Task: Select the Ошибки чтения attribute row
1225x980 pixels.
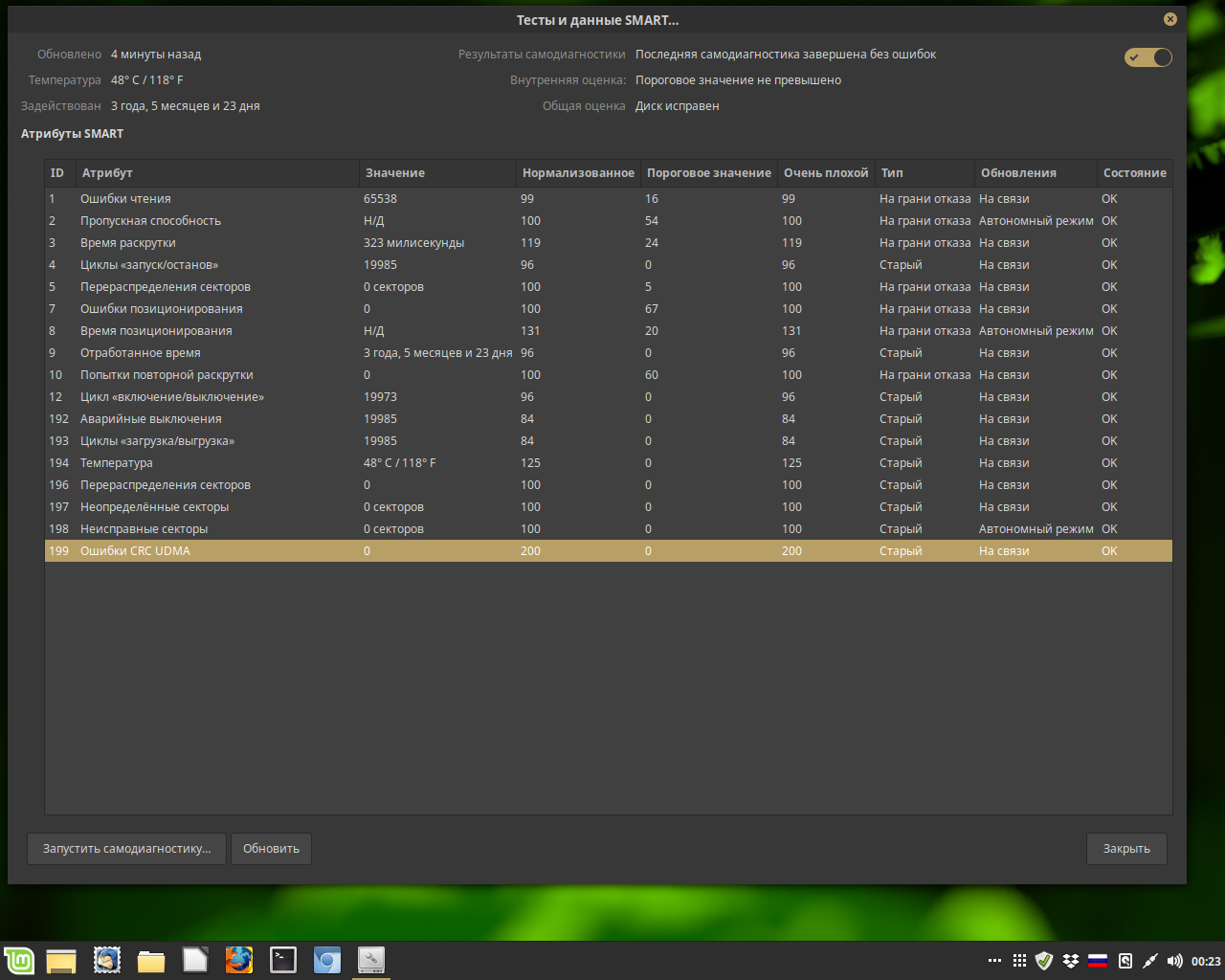Action: 125,199
